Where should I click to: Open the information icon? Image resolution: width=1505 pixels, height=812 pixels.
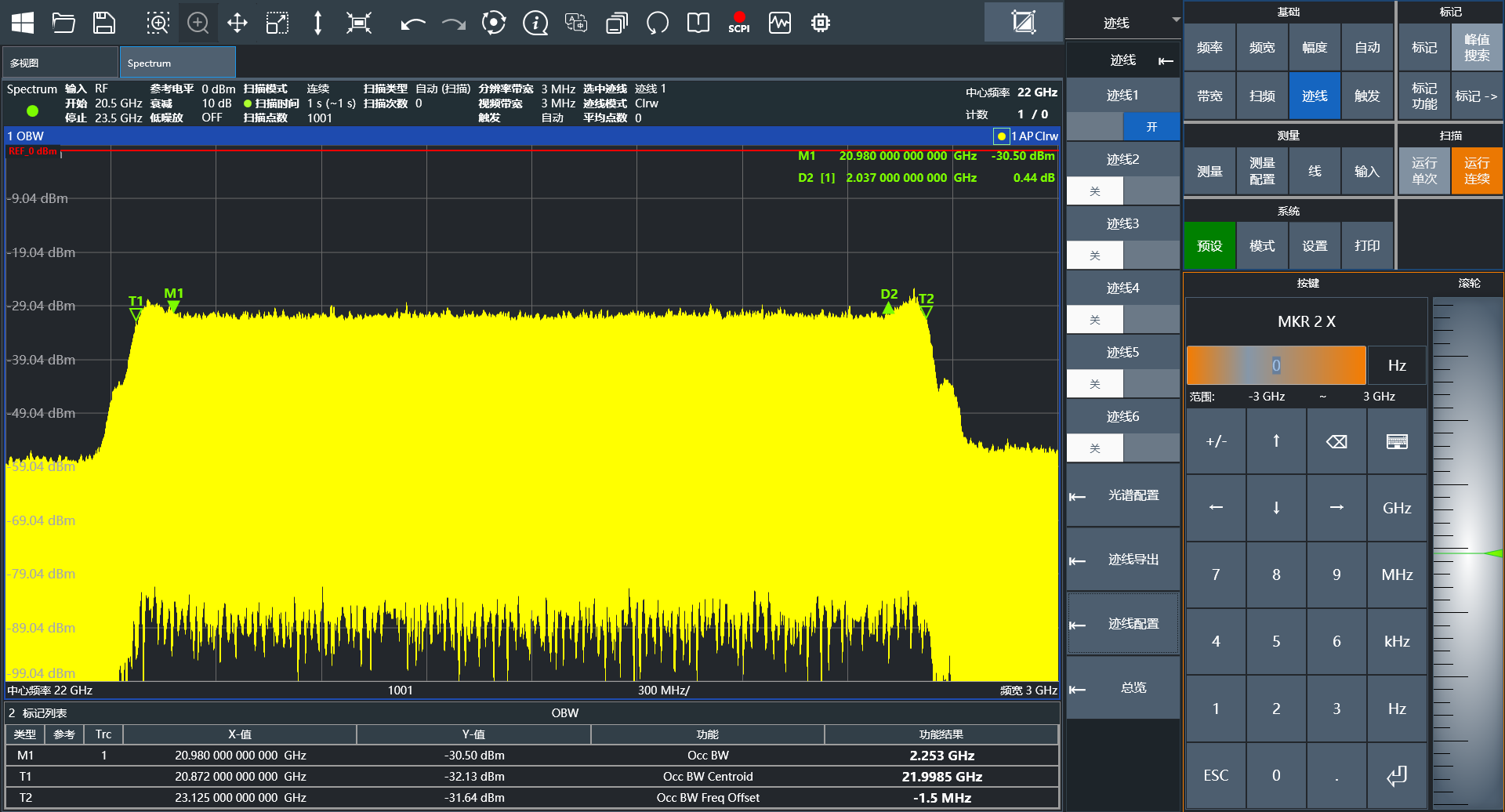click(x=535, y=23)
